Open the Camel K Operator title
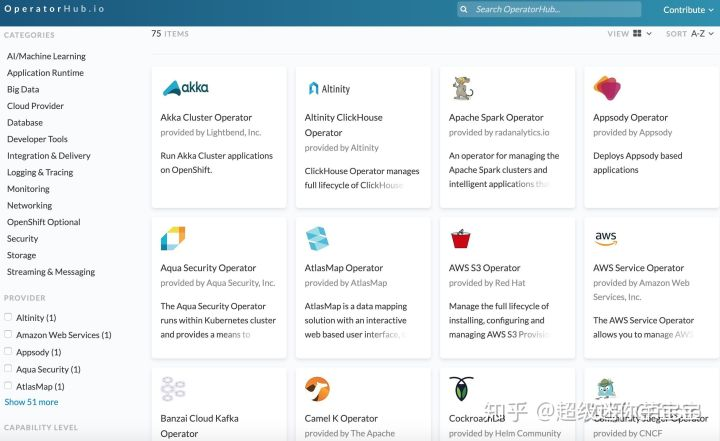The width and height of the screenshot is (720, 441). 341,418
